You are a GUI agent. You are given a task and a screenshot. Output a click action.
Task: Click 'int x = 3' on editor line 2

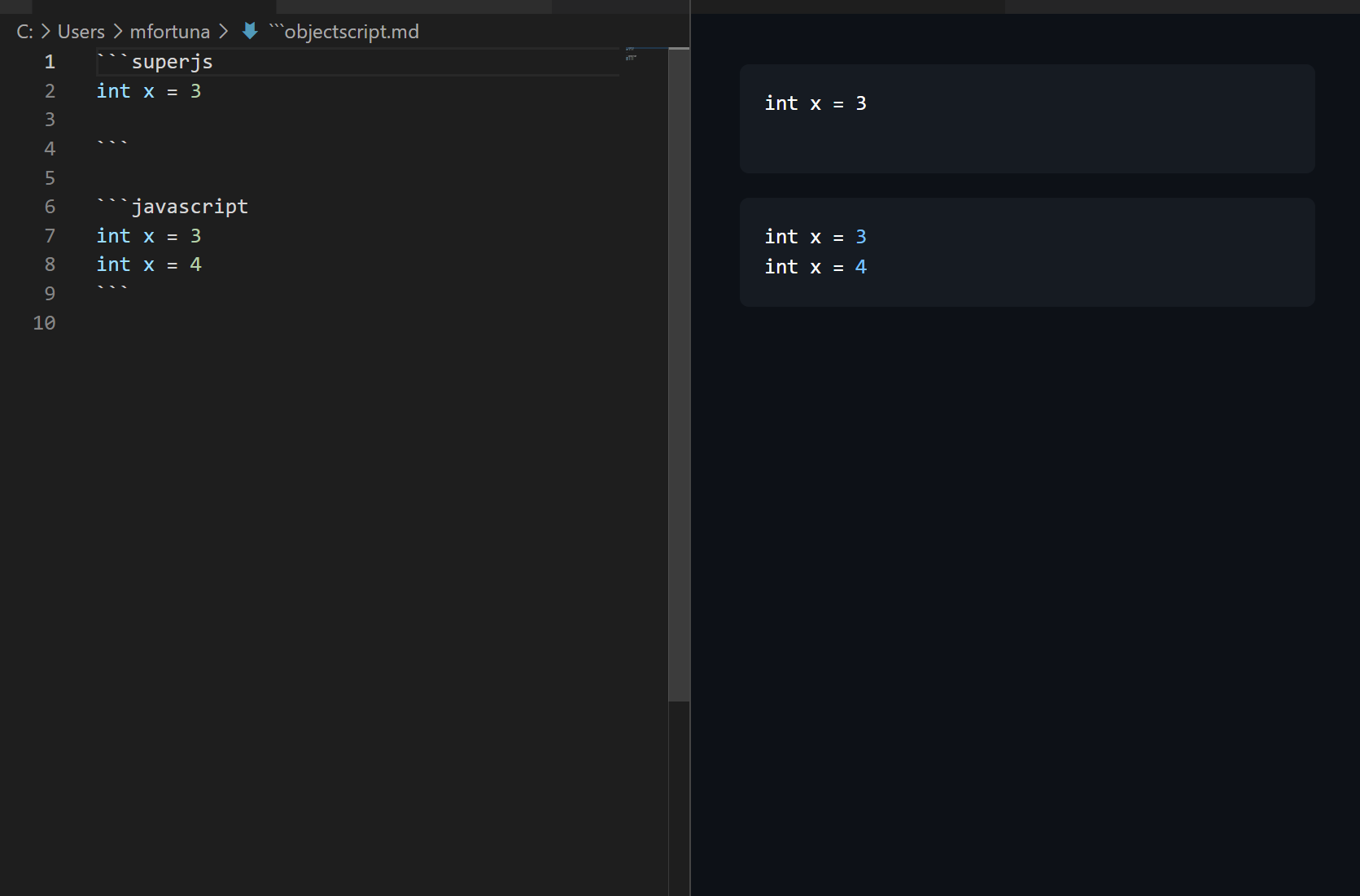149,91
